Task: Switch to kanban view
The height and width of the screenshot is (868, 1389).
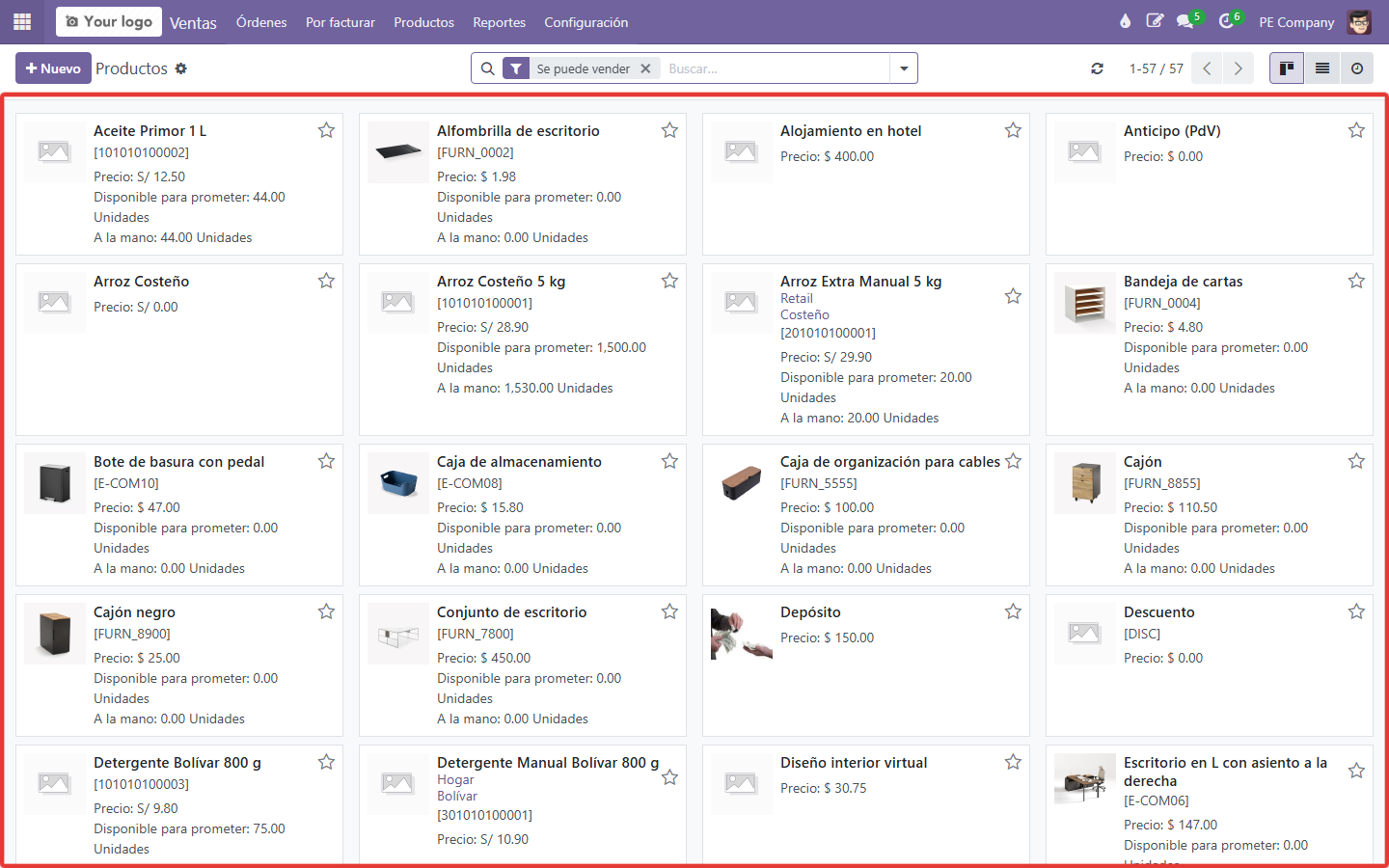Action: pos(1287,68)
